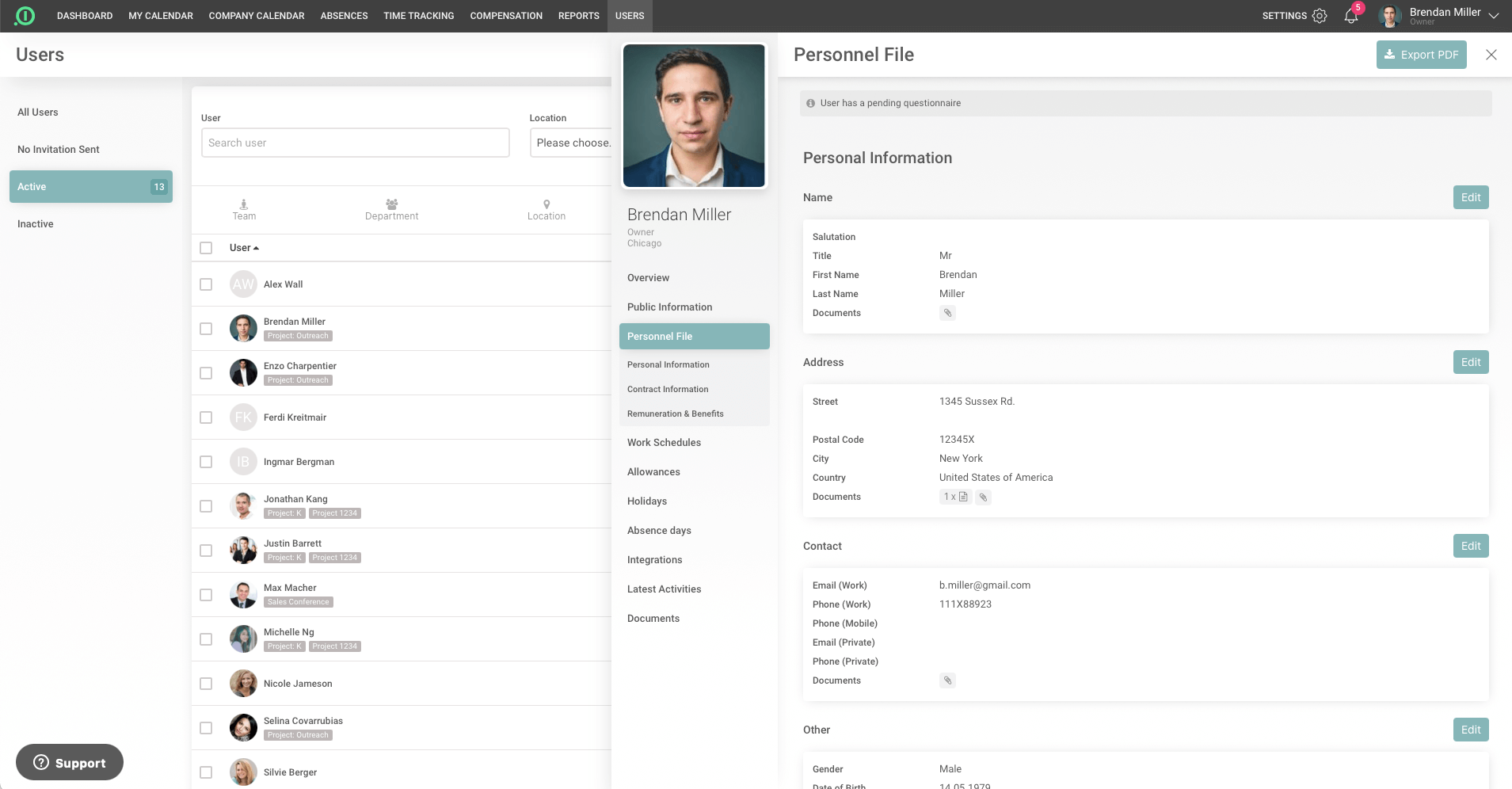1512x789 pixels.
Task: Click the paperclip icon in Contact documents
Action: pyautogui.click(x=947, y=680)
